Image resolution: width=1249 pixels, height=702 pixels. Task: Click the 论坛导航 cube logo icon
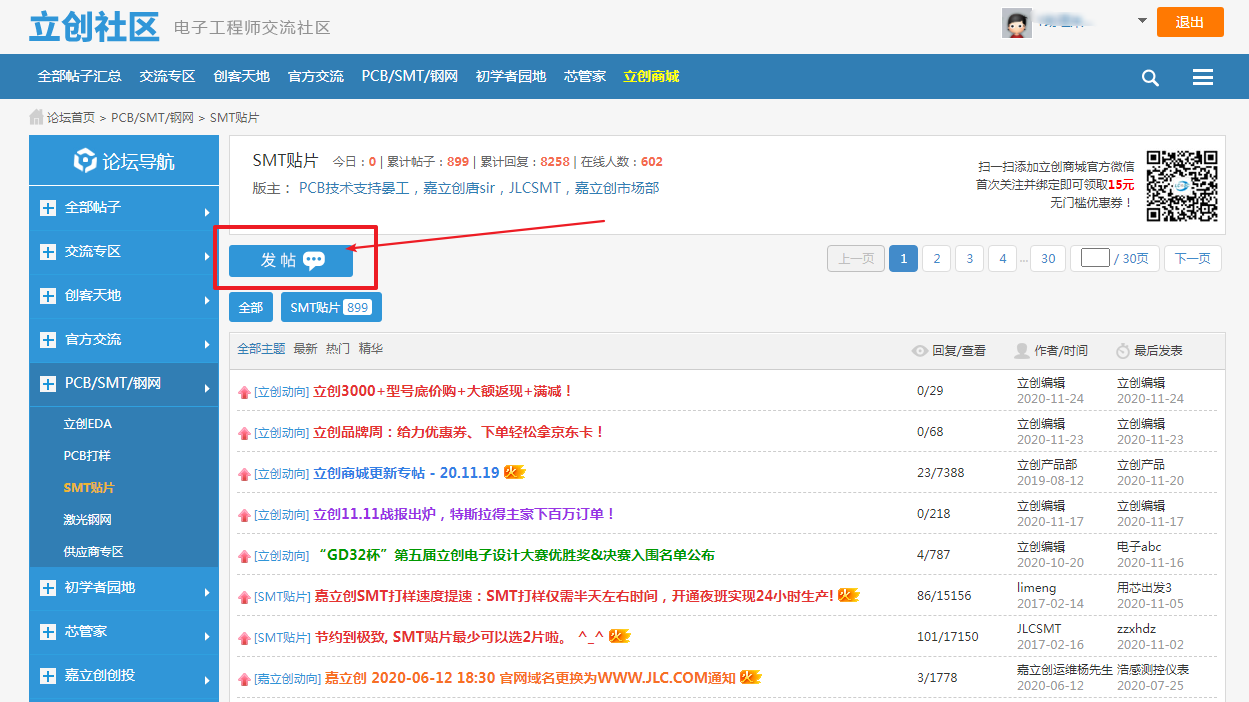click(x=86, y=161)
